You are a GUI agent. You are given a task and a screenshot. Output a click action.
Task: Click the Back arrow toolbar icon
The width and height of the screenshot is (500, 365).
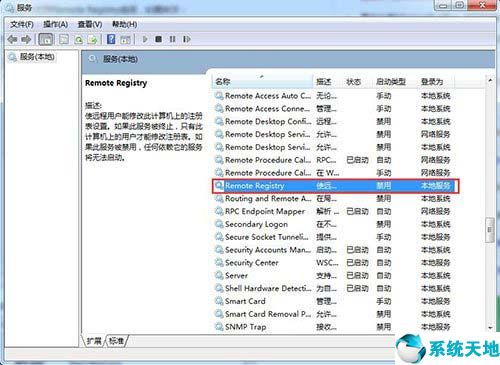point(12,39)
